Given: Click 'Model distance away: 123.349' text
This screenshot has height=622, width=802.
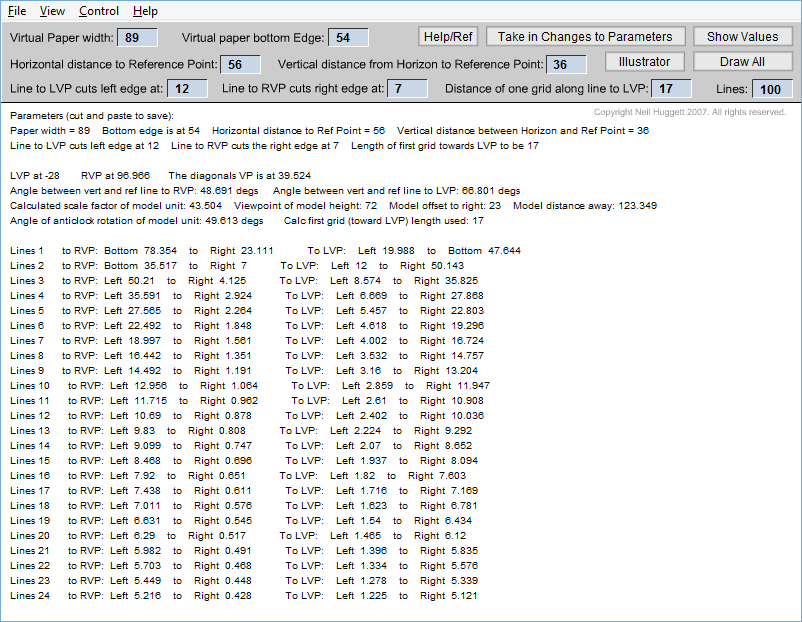Looking at the screenshot, I should 585,206.
